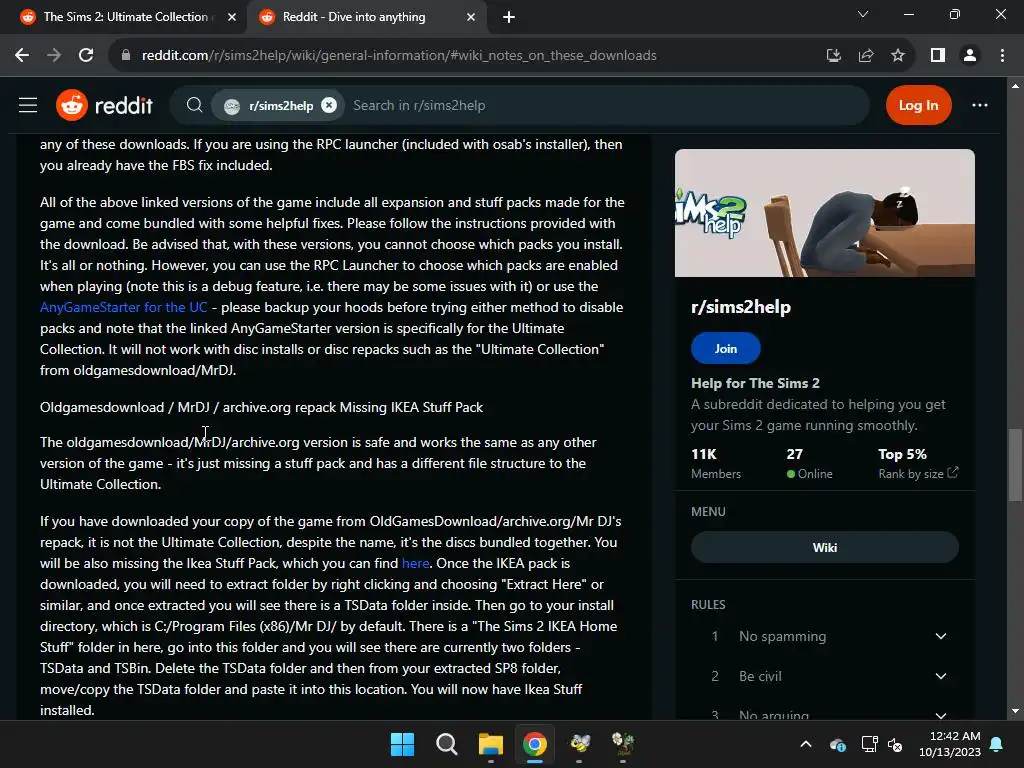The height and width of the screenshot is (768, 1024).
Task: Expand the Be civil rule
Action: point(825,676)
